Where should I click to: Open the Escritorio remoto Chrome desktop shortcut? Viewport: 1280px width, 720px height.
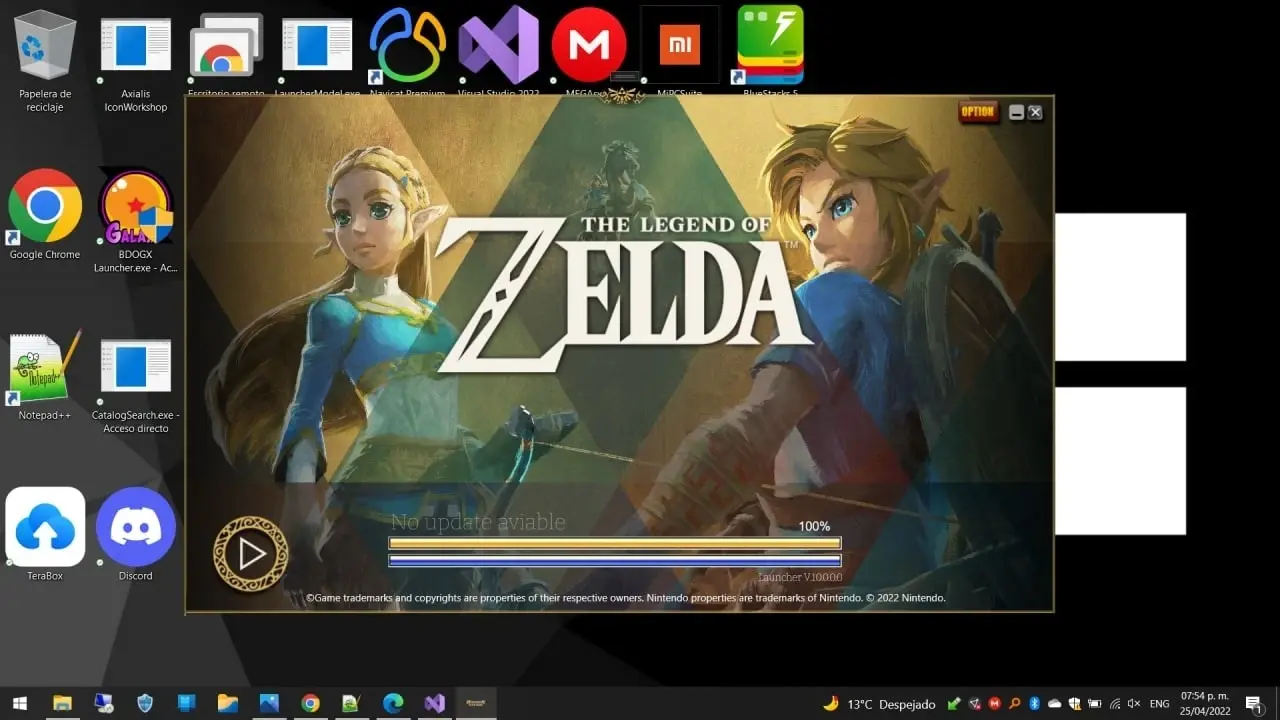(227, 55)
